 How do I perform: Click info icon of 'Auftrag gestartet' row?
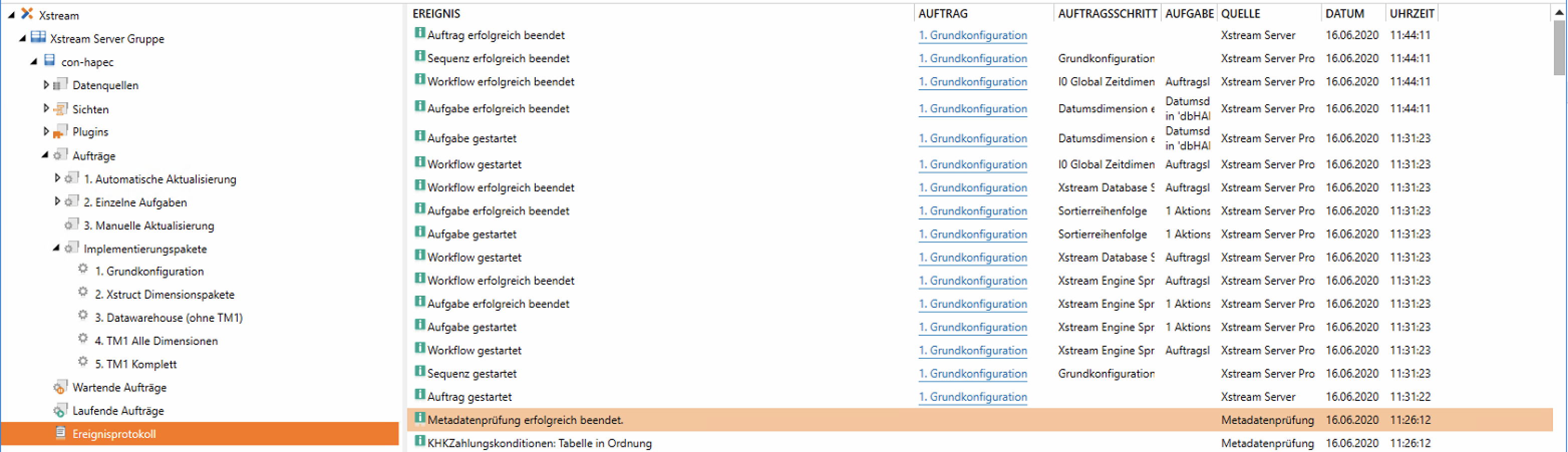pyautogui.click(x=419, y=395)
